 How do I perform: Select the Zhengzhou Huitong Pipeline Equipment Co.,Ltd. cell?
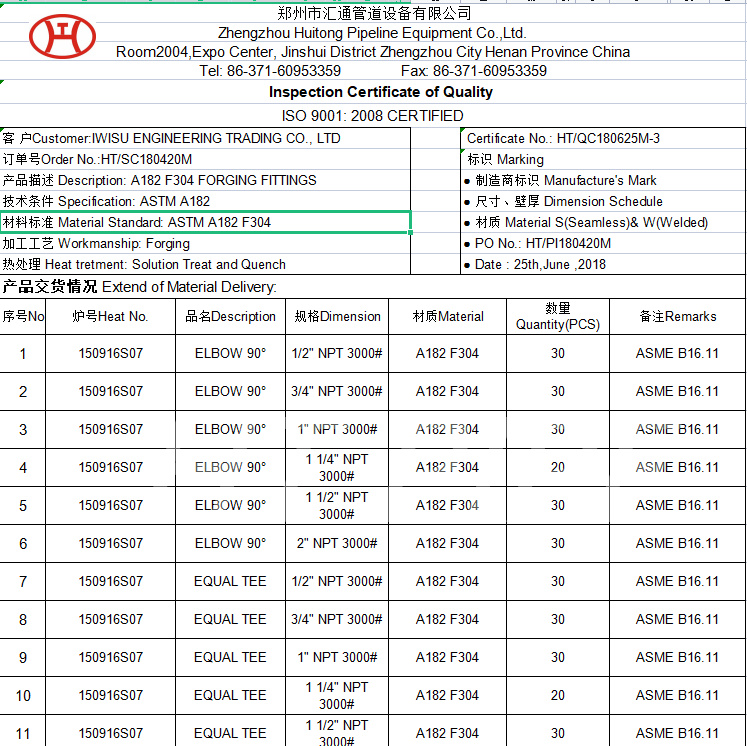[x=373, y=33]
